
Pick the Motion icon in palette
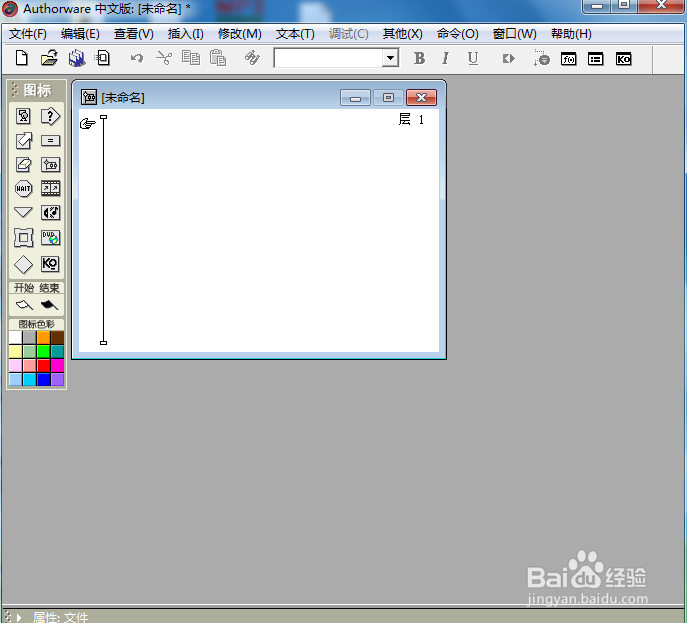coord(23,141)
